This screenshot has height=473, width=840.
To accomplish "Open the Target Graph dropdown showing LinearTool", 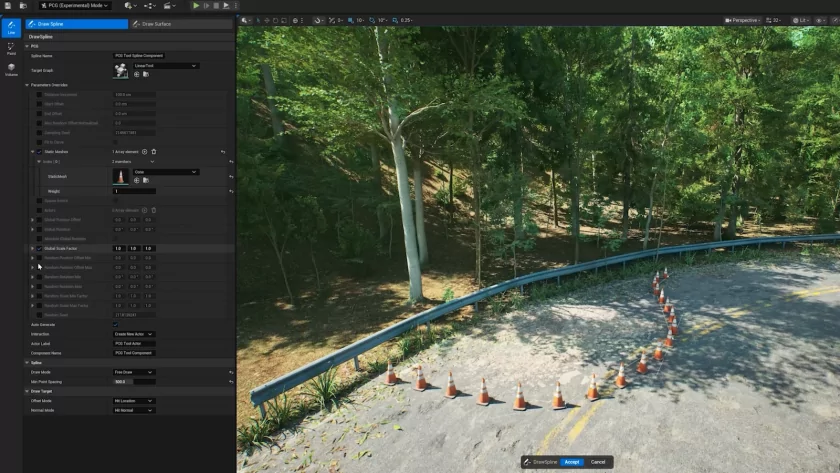I will [165, 66].
